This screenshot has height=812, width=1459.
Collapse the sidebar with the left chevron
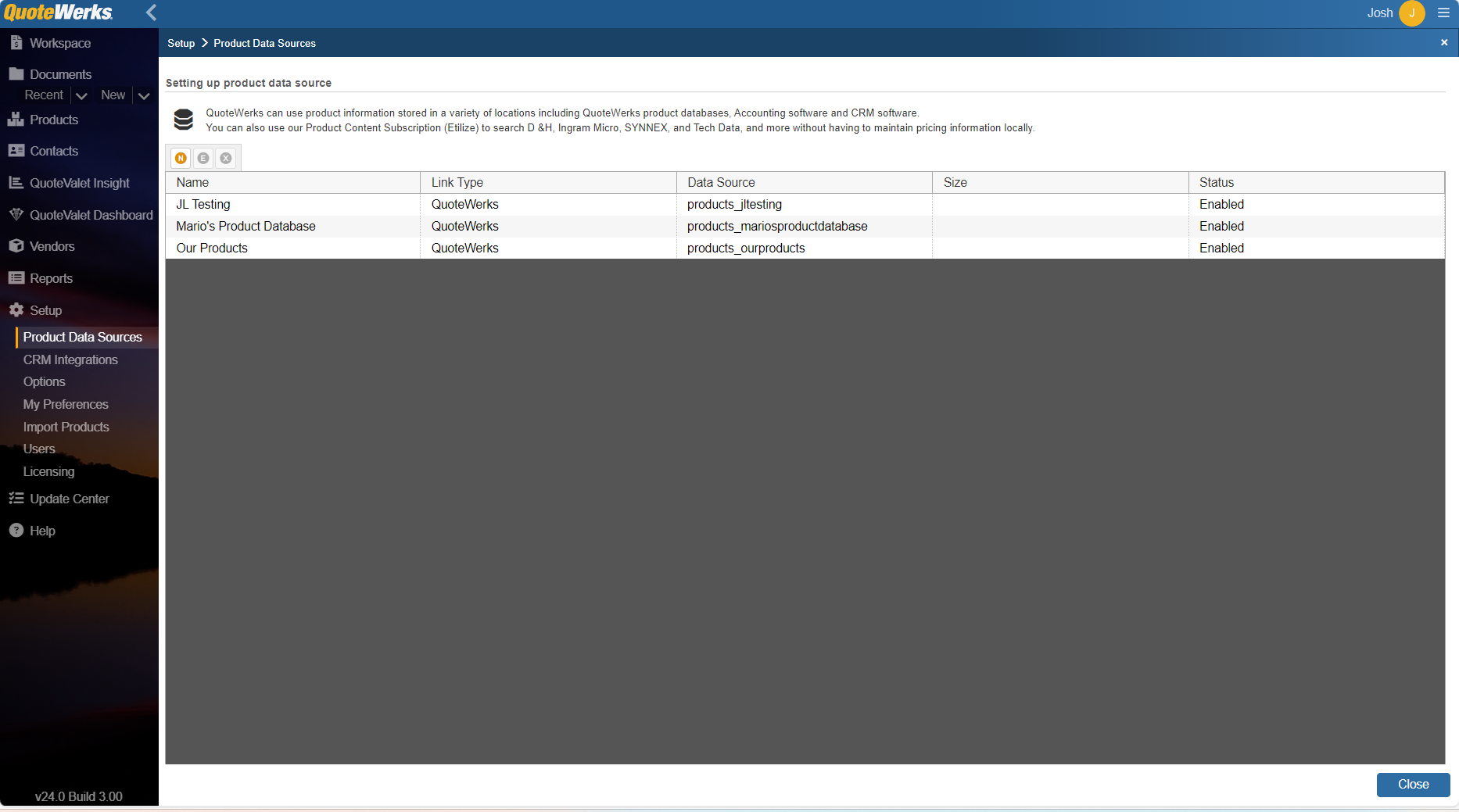click(151, 13)
